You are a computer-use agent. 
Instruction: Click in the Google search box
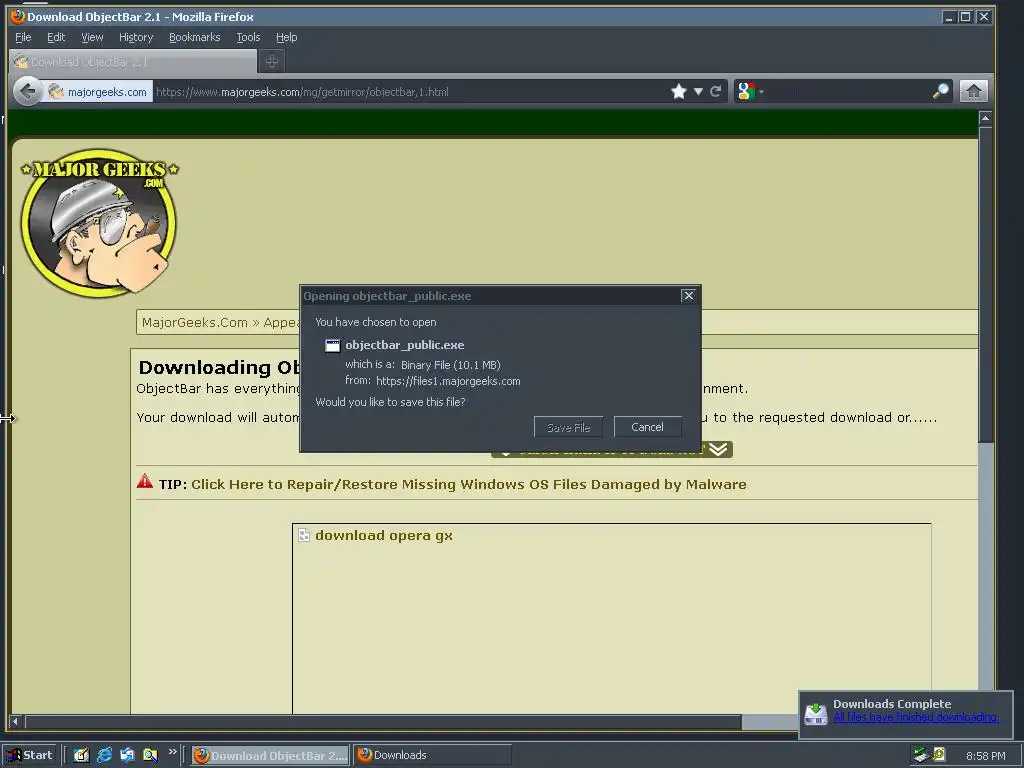[848, 91]
